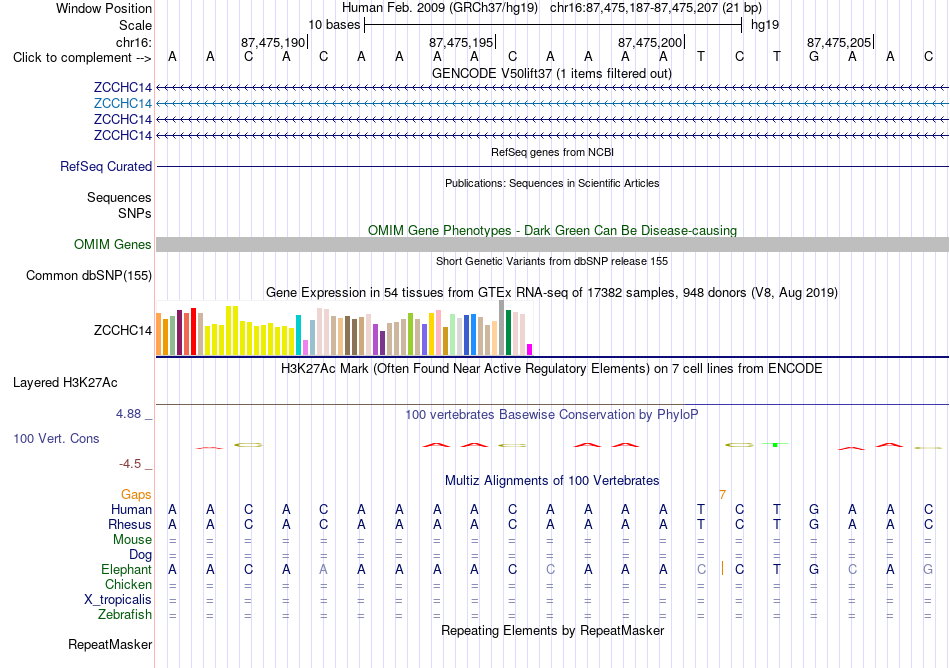Image resolution: width=950 pixels, height=668 pixels.
Task: Click the '10 bases' scale label
Action: [x=334, y=25]
